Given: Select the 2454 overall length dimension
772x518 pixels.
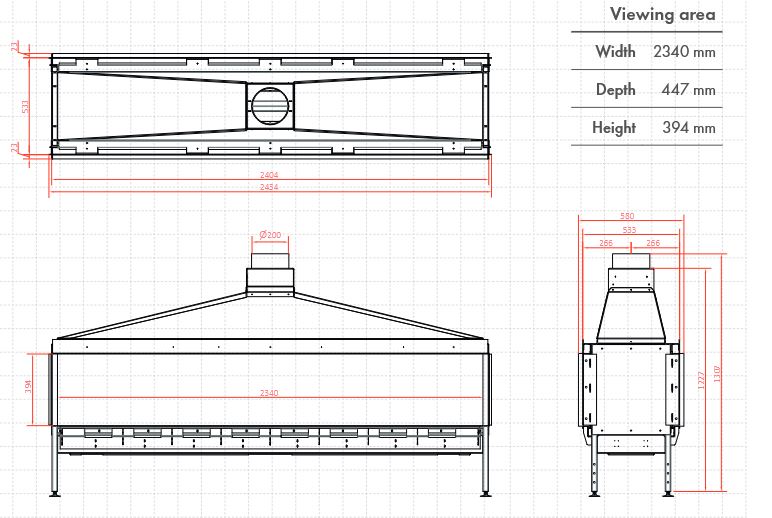Looking at the screenshot, I should (270, 187).
